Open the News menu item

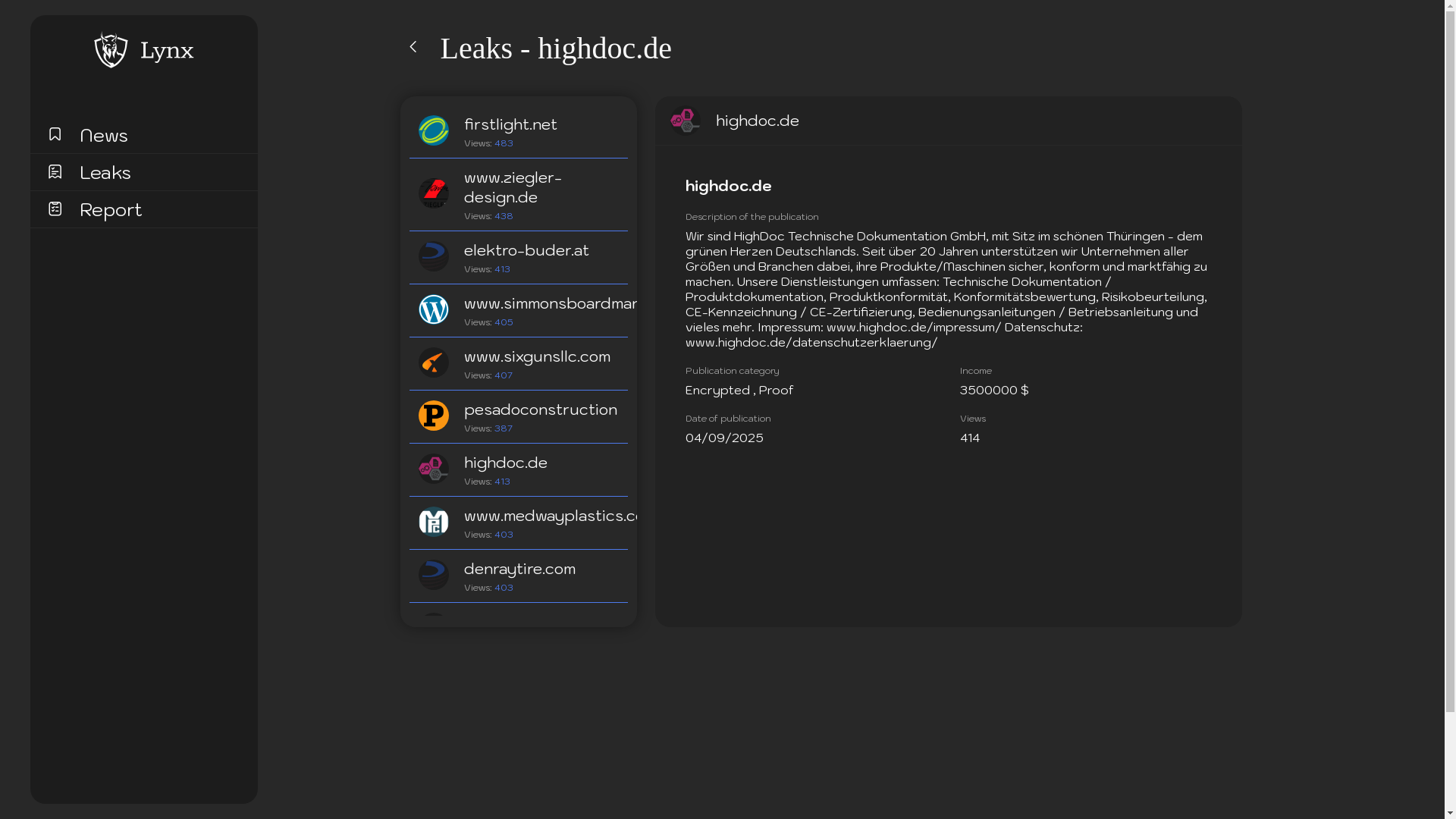pyautogui.click(x=104, y=136)
